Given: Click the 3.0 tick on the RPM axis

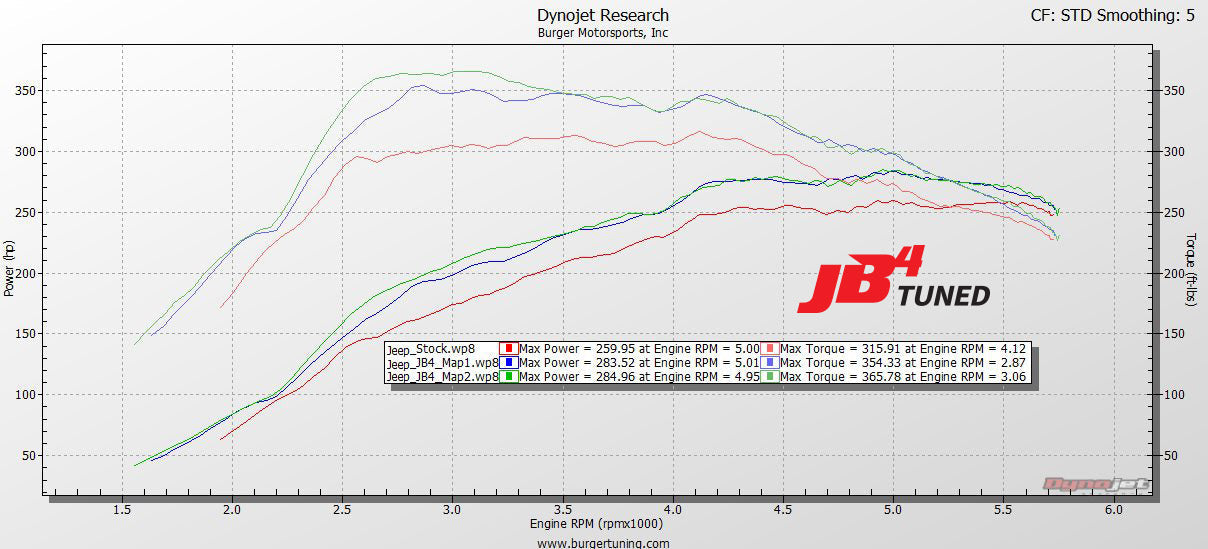Looking at the screenshot, I should tap(453, 509).
